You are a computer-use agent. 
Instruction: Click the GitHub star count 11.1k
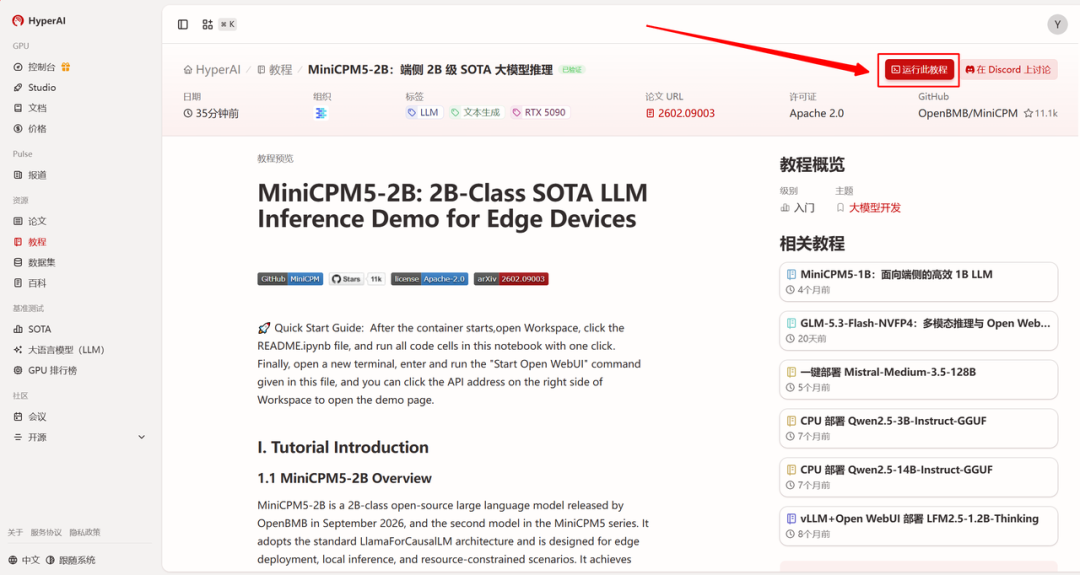pos(1041,113)
